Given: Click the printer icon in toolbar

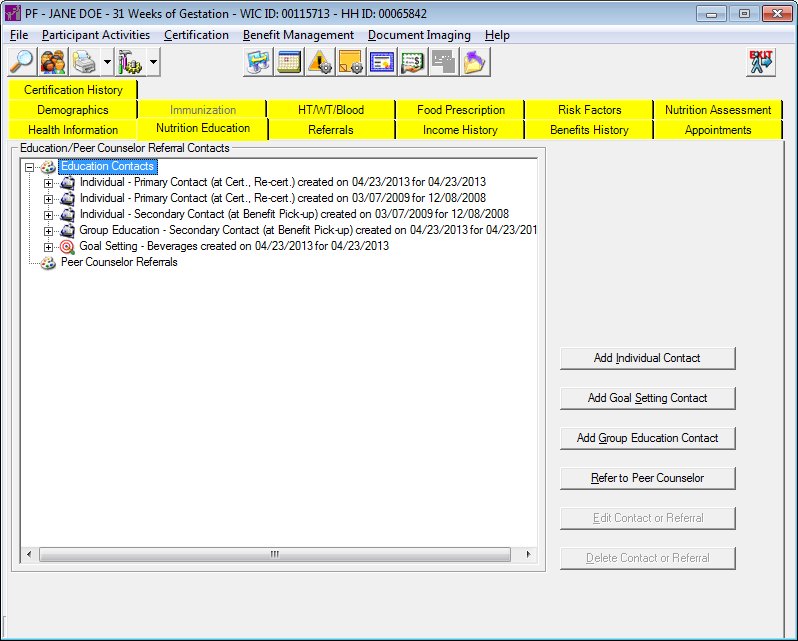Looking at the screenshot, I should (x=84, y=62).
